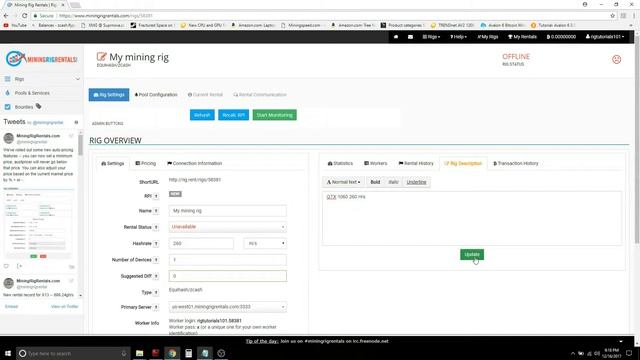The image size is (640, 360).
Task: Click the blue Refresh button
Action: point(202,115)
